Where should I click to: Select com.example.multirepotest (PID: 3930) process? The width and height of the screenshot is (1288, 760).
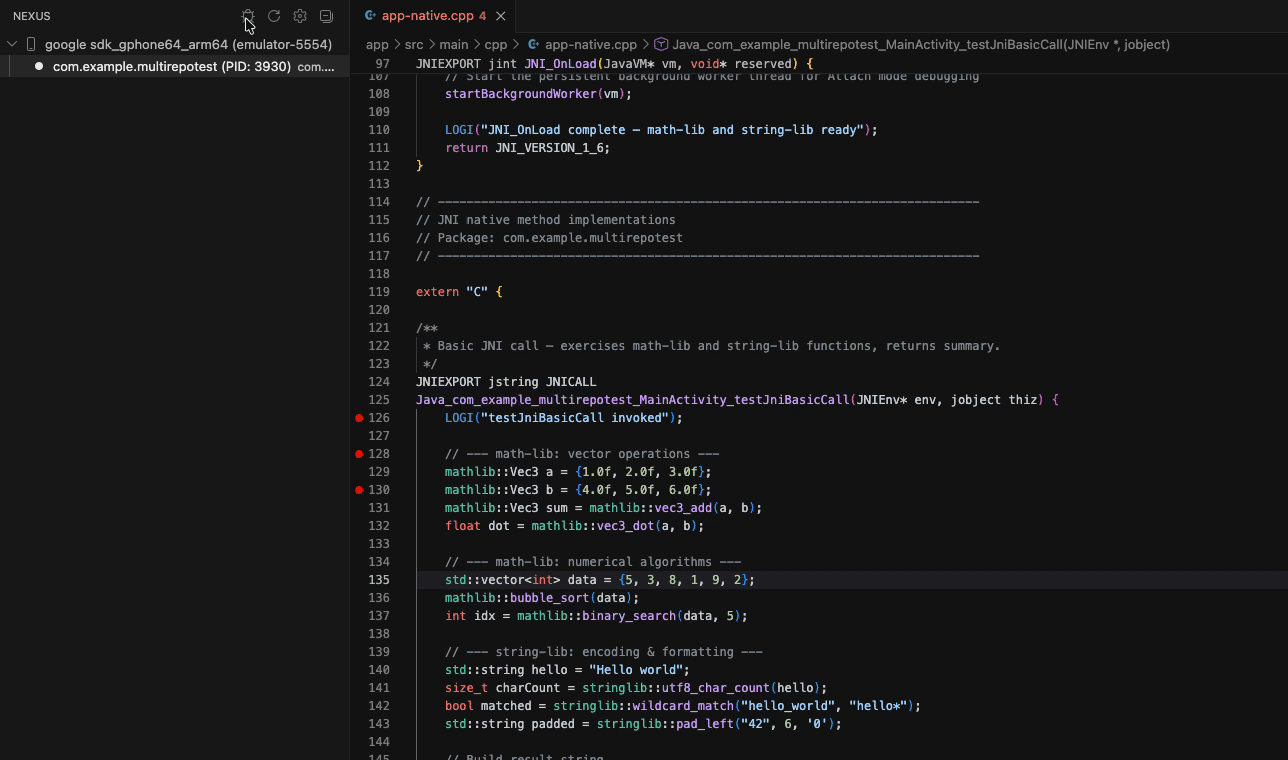(x=174, y=67)
